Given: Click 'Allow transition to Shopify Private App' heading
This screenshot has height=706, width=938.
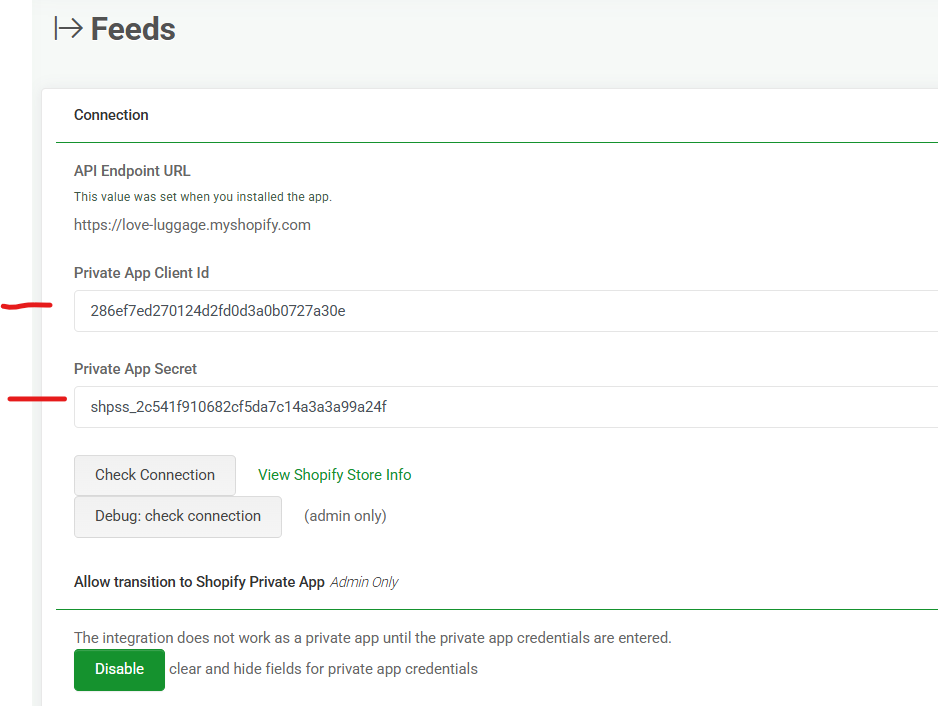Looking at the screenshot, I should [x=199, y=582].
